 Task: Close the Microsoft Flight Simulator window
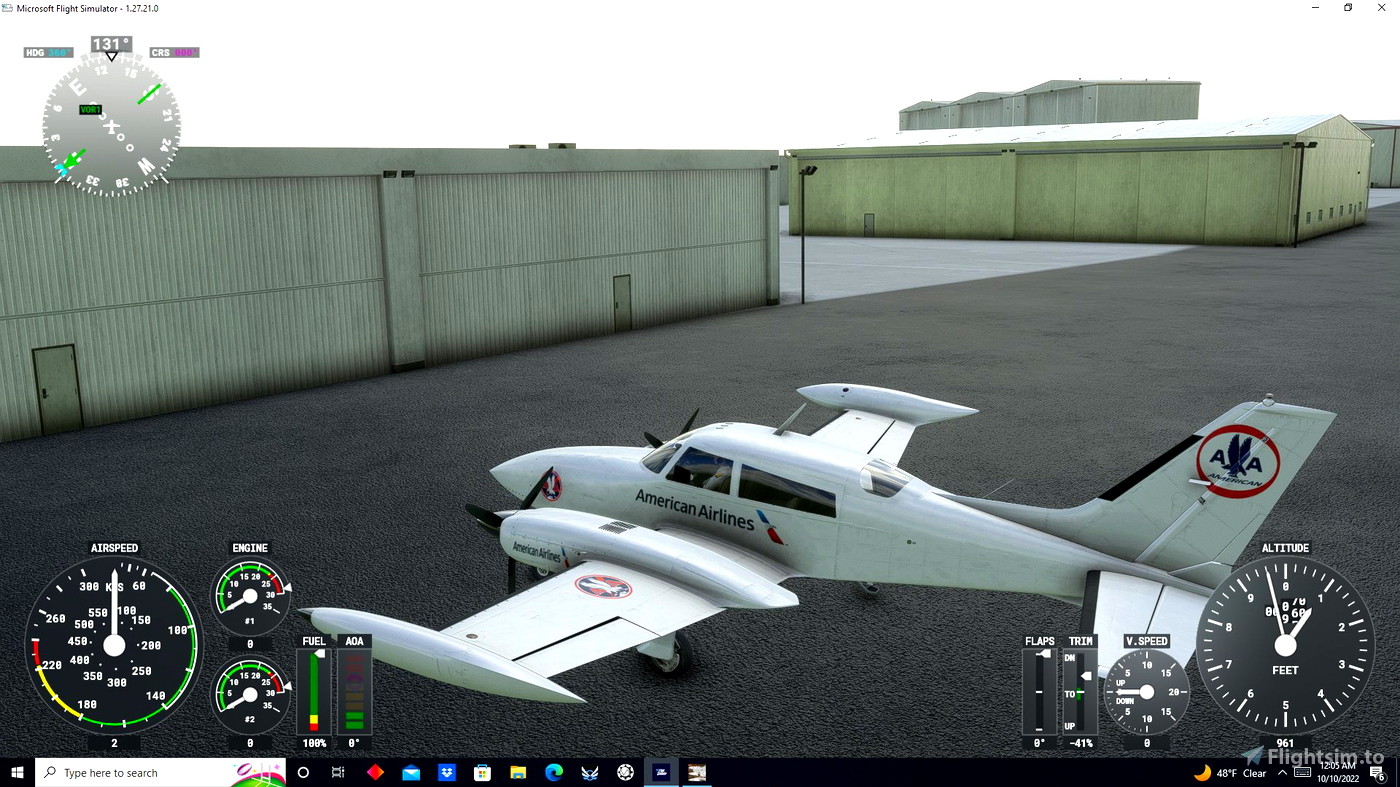pyautogui.click(x=1382, y=8)
